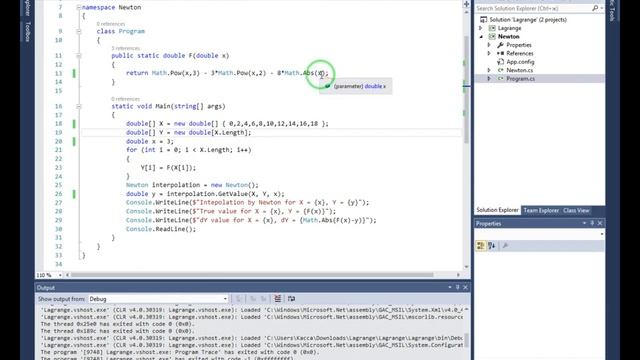This screenshot has height=360, width=640.
Task: Collapse the Main method code block
Action: click(78, 106)
